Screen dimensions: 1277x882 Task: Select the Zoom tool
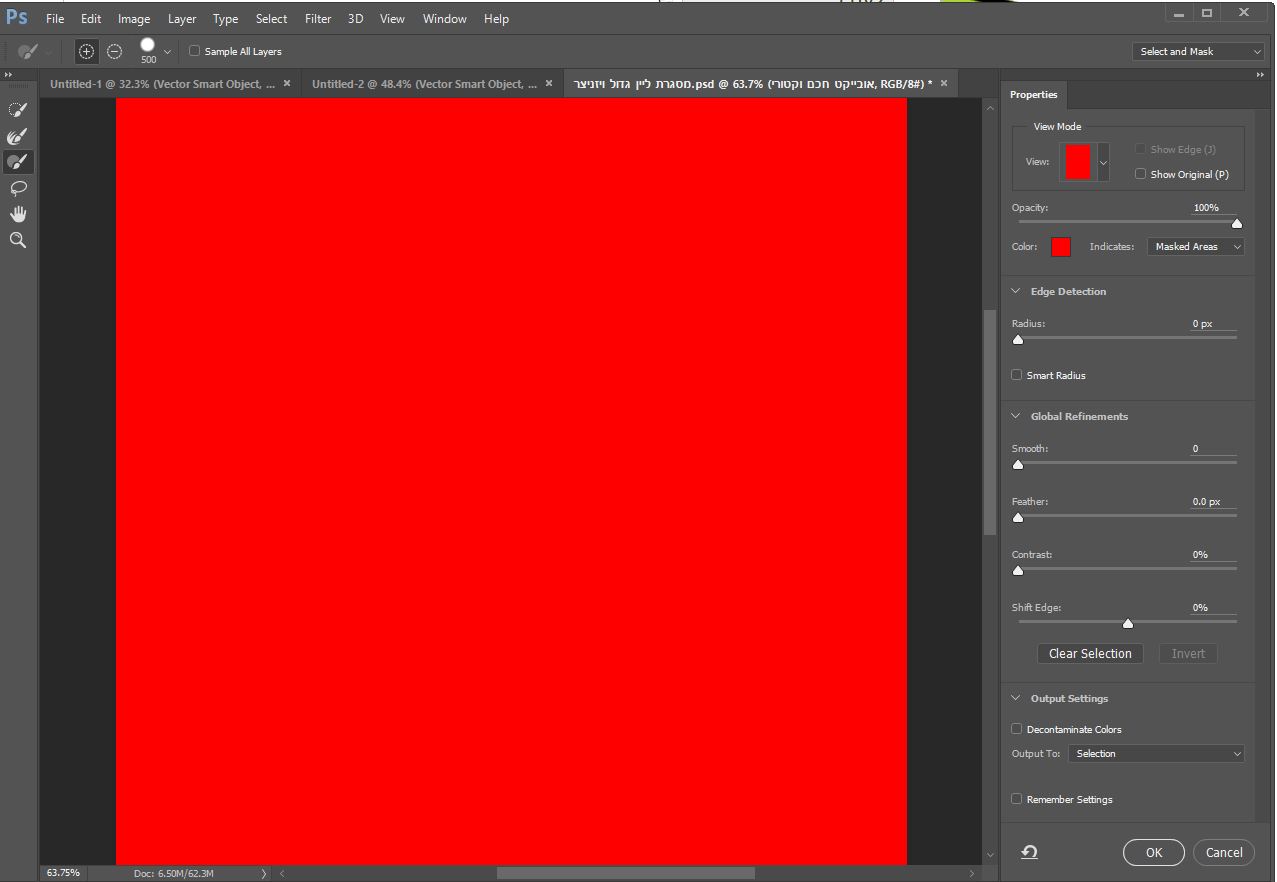click(17, 240)
